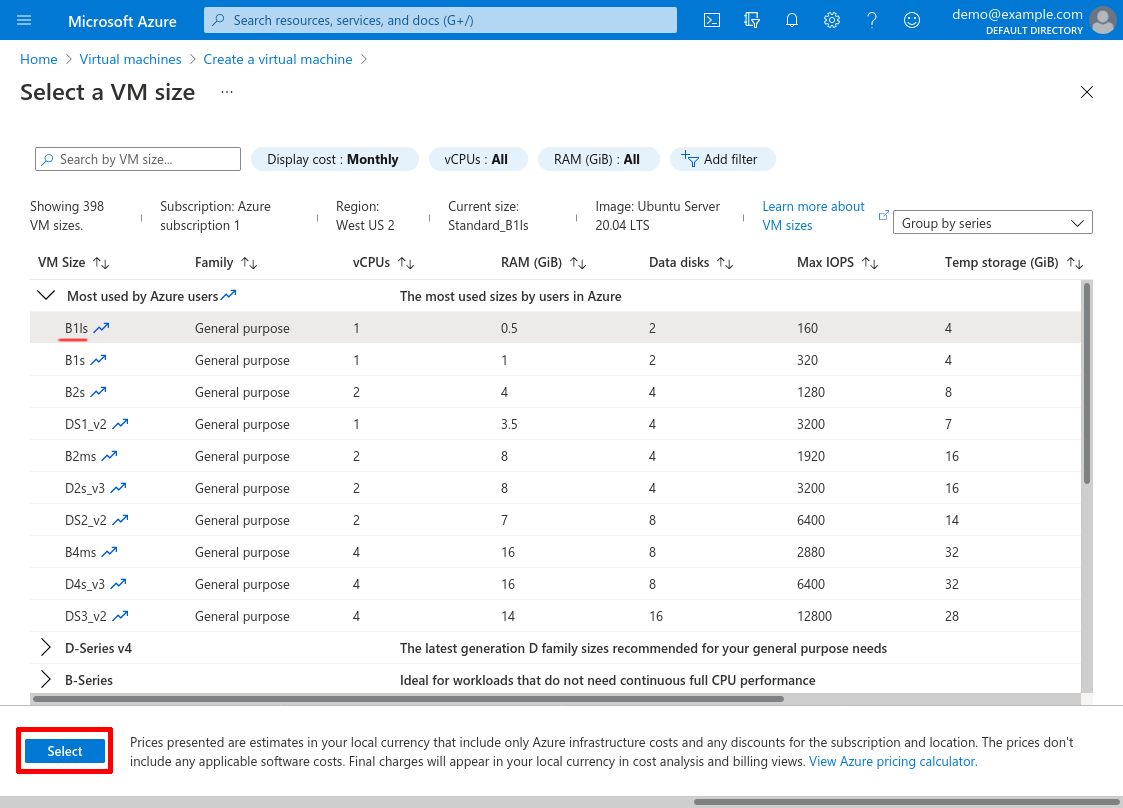Open the account avatar menu
Screen dimensions: 1123x808
[x=1102, y=20]
